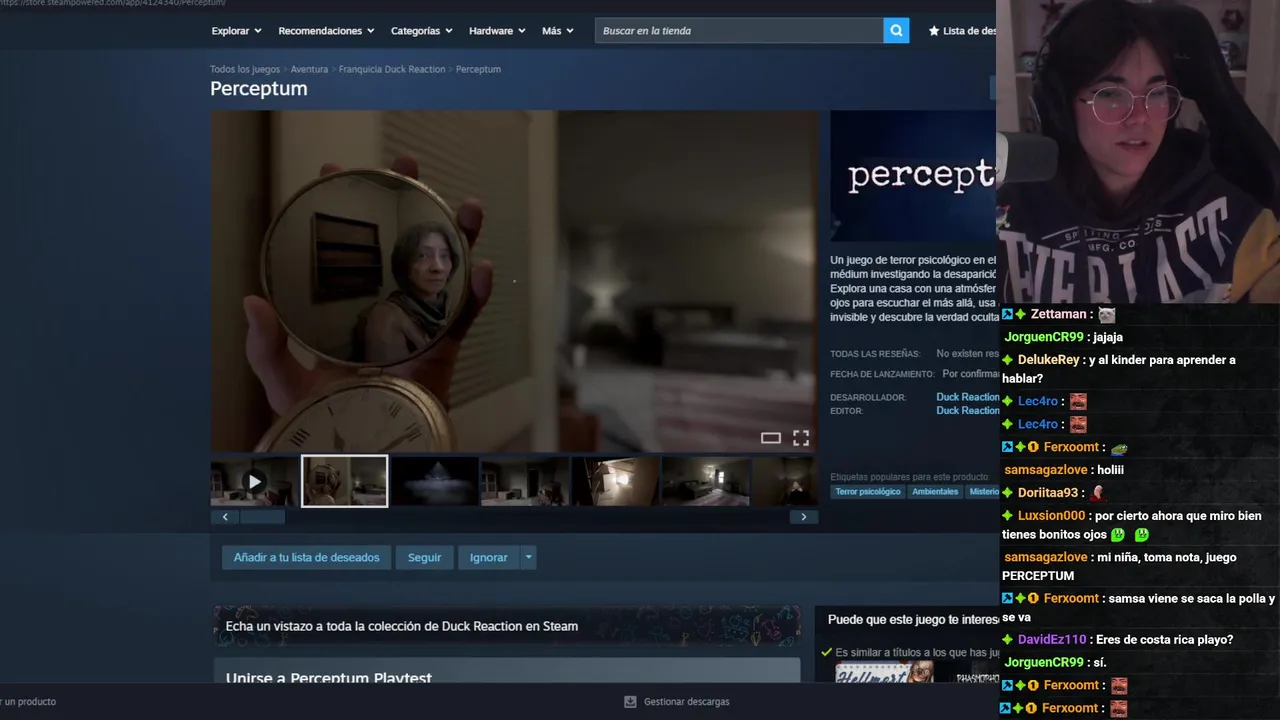
Task: Click the thumbnail strip scrollbar handle
Action: (x=263, y=517)
